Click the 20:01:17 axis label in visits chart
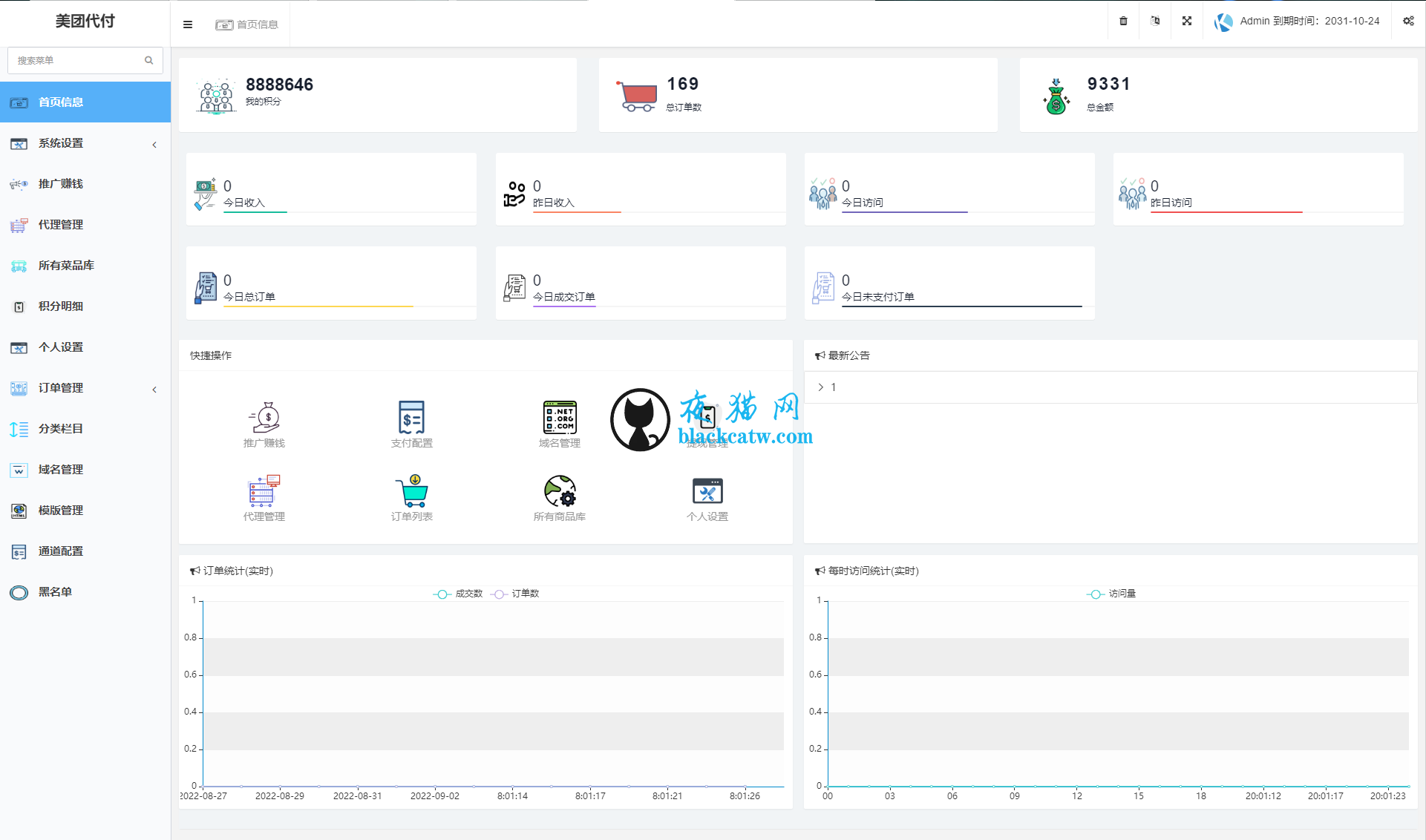Screen dimensions: 1426x840 point(1326,795)
